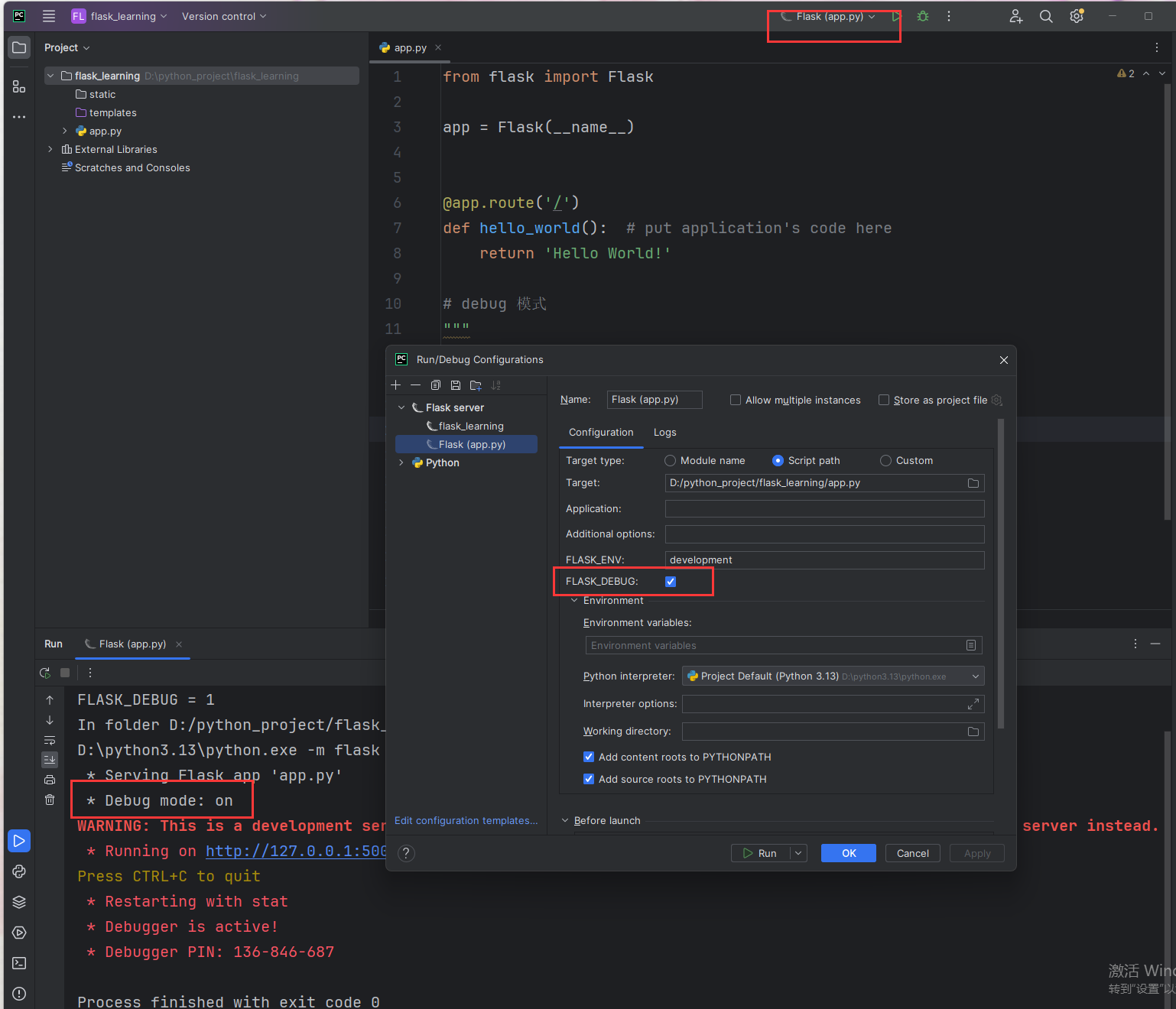Switch to the Configuration tab

(601, 433)
